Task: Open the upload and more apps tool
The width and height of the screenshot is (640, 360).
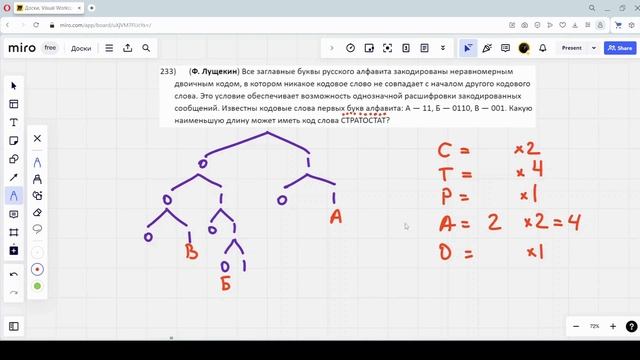Action: pos(13,250)
